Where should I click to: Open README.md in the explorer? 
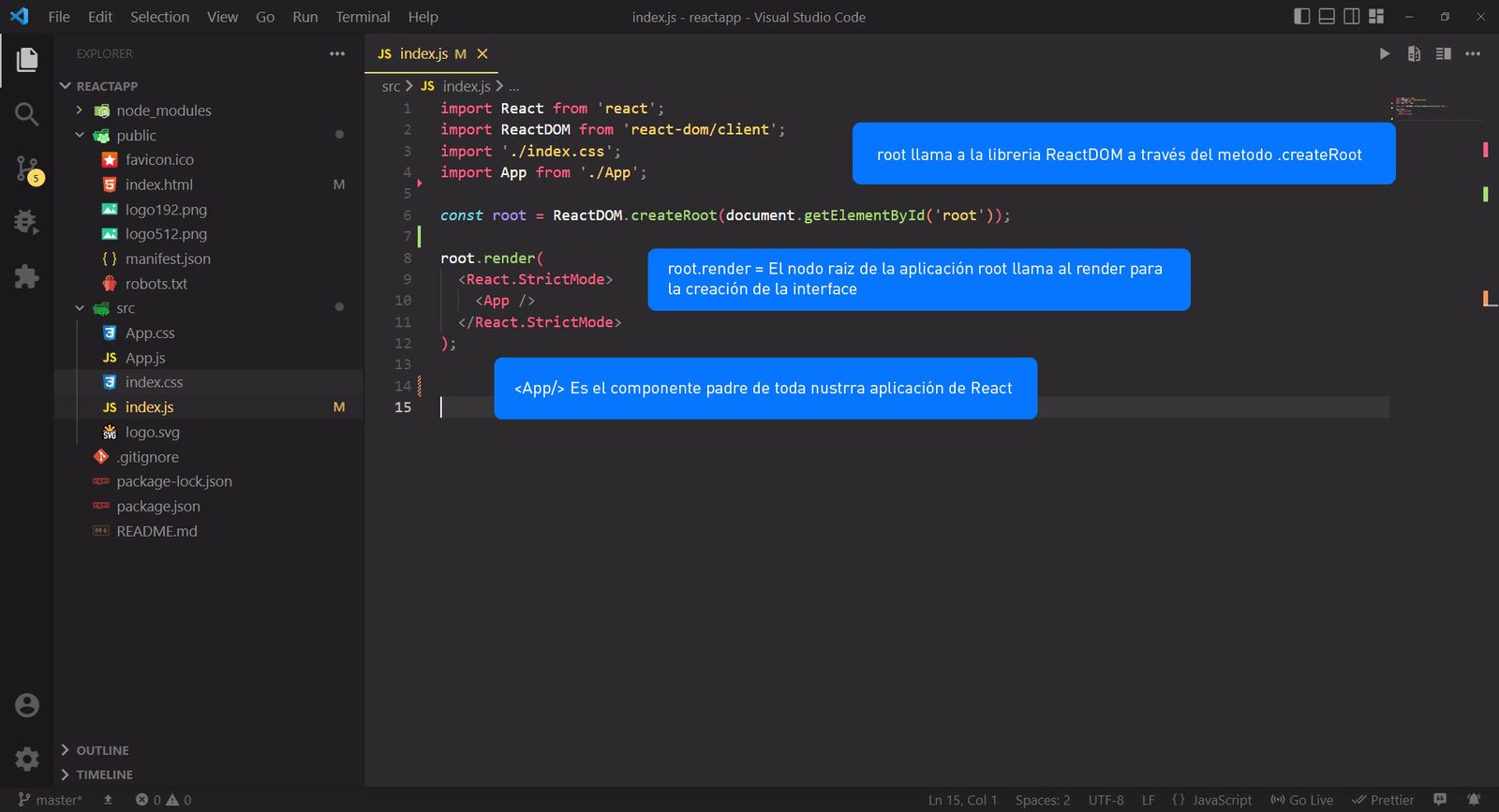(x=209, y=531)
